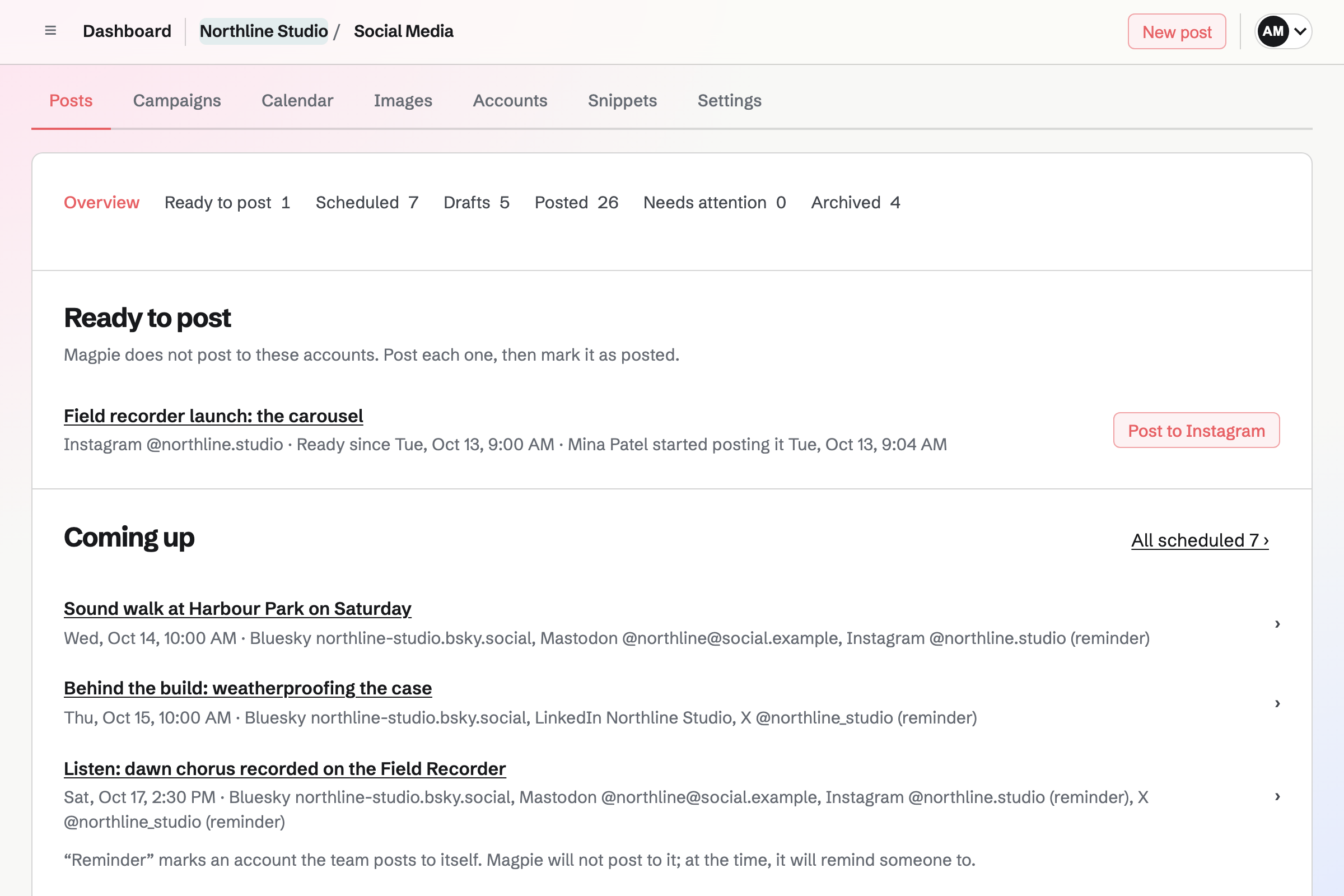Show Ready to post 1 filter

click(x=227, y=202)
